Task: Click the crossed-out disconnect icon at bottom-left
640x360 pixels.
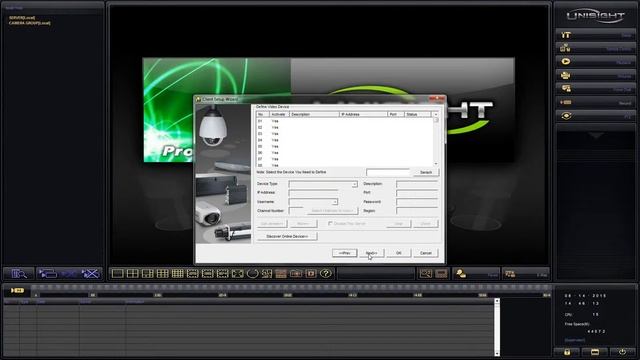Action: (x=91, y=273)
